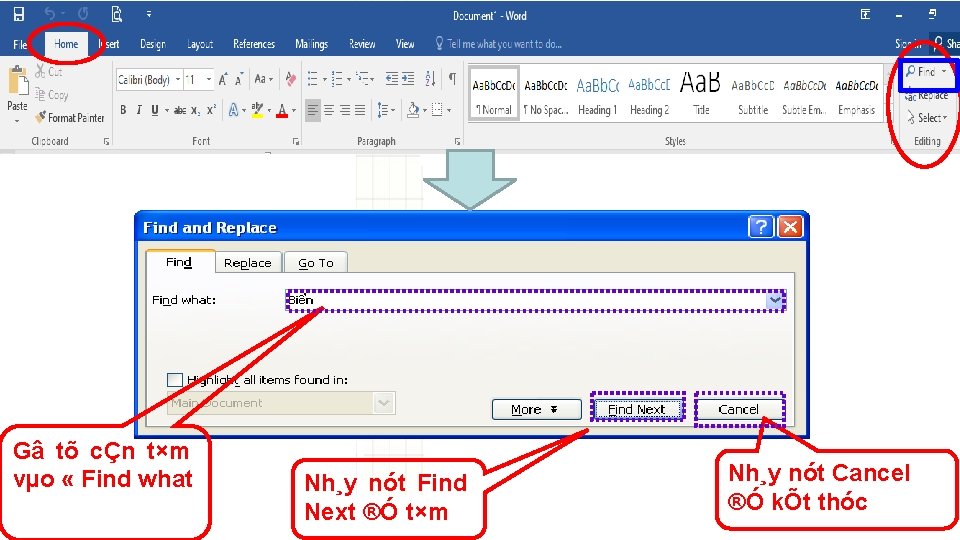960x540 pixels.
Task: Click Cut in the Clipboard group
Action: click(x=49, y=72)
